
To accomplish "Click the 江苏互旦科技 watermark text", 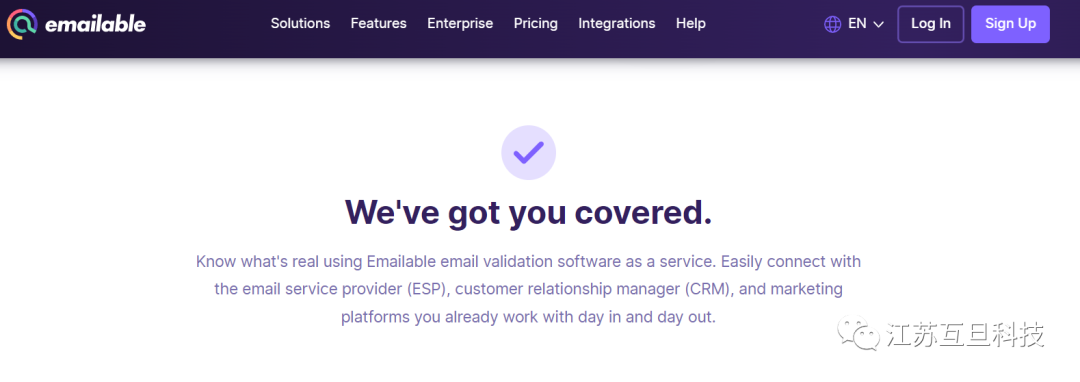I will (966, 335).
